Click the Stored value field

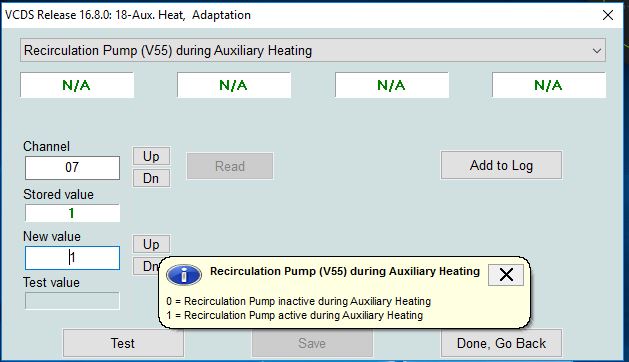tap(72, 213)
